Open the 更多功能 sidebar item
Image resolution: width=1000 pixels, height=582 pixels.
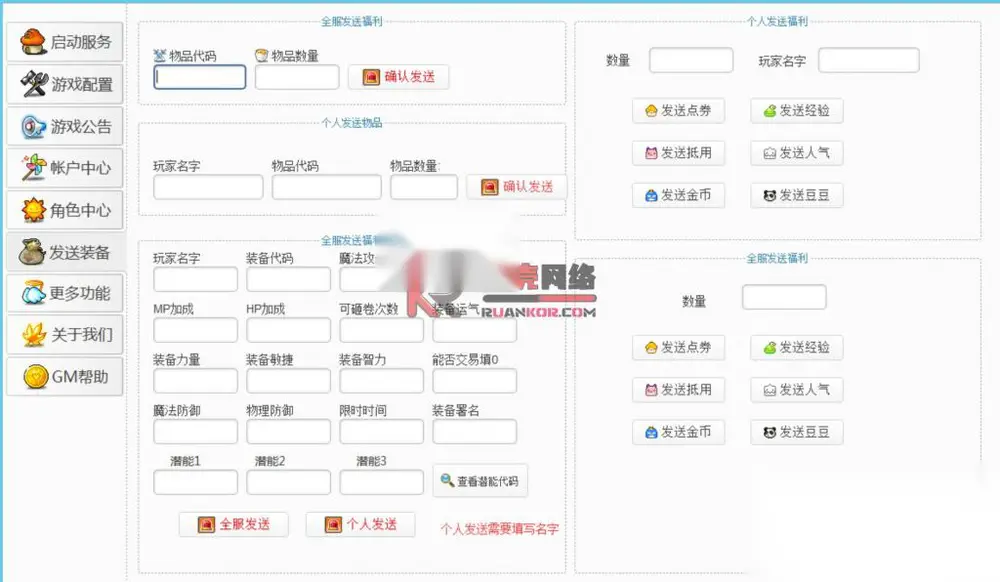click(65, 293)
